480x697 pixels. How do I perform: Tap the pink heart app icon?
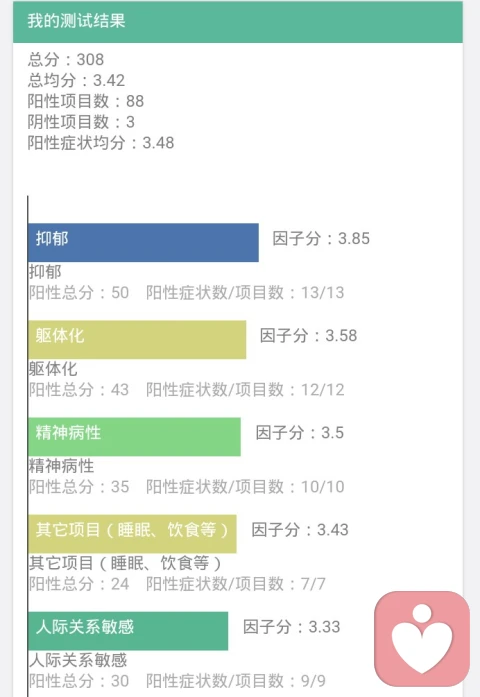click(x=422, y=638)
